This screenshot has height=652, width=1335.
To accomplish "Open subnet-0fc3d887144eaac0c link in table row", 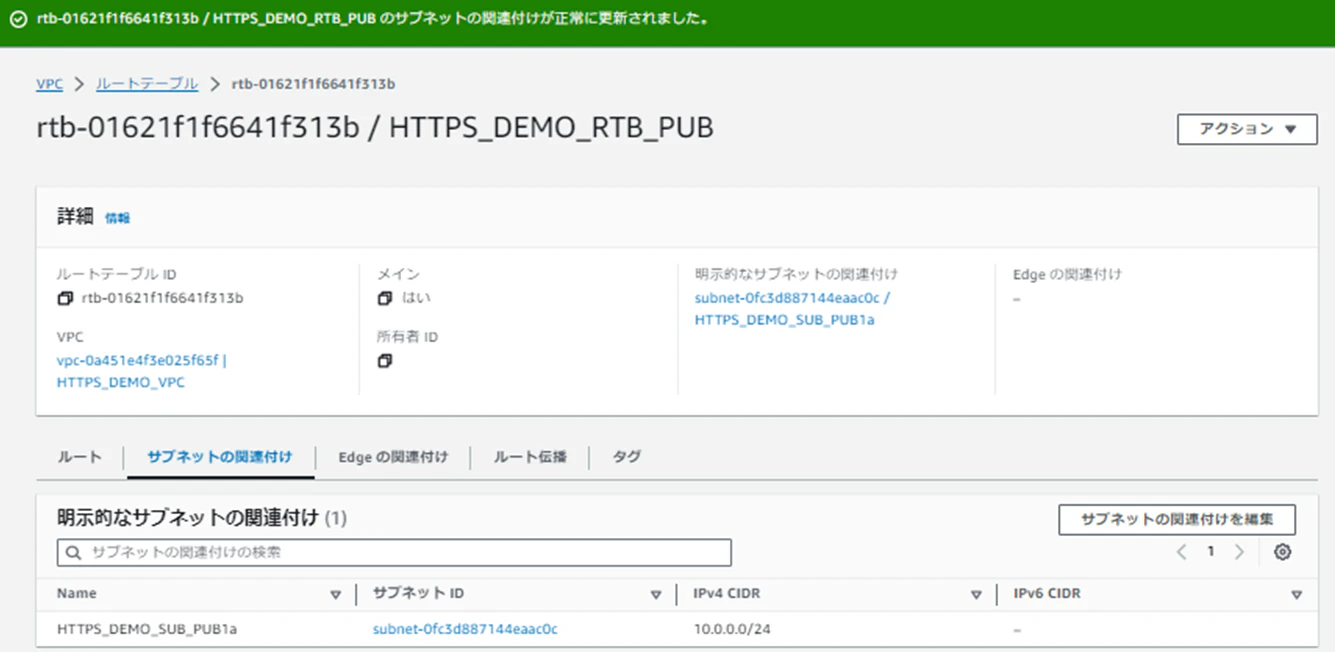I will click(465, 630).
